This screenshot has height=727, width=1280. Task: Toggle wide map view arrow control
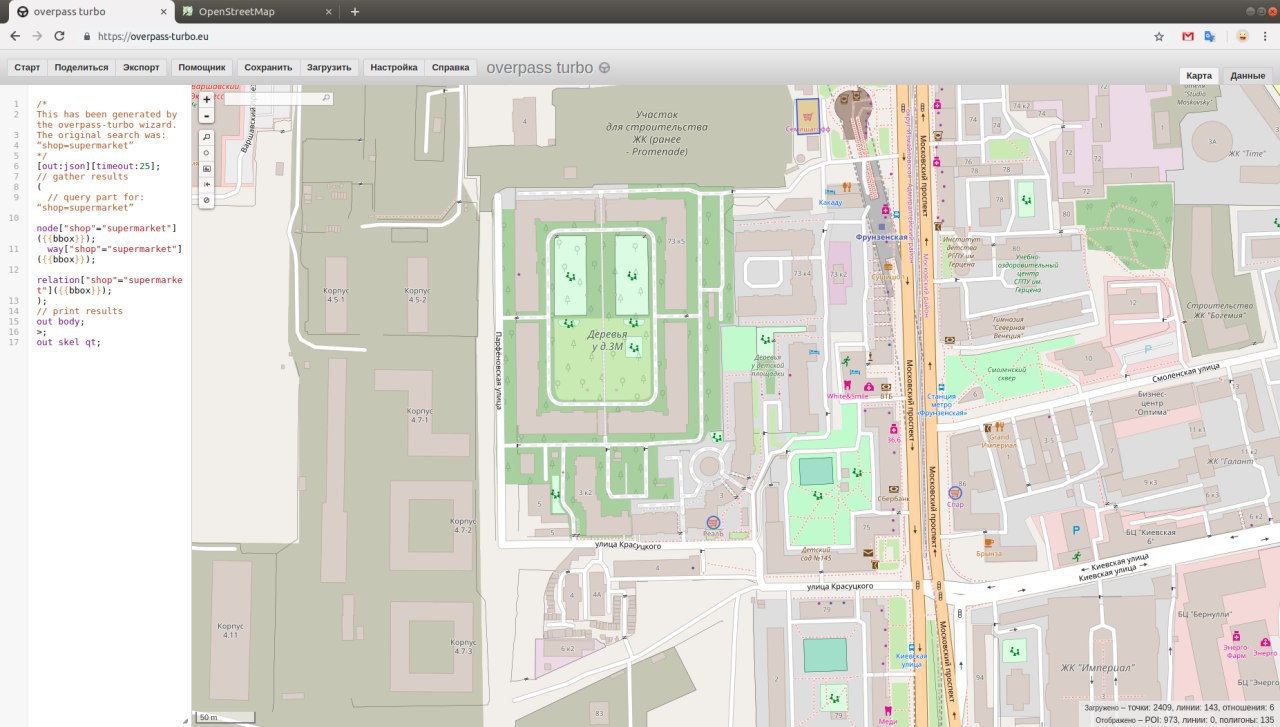[x=207, y=184]
